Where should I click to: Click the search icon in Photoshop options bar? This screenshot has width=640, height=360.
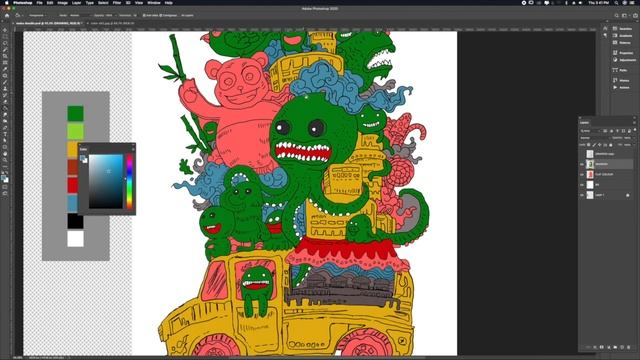[617, 16]
